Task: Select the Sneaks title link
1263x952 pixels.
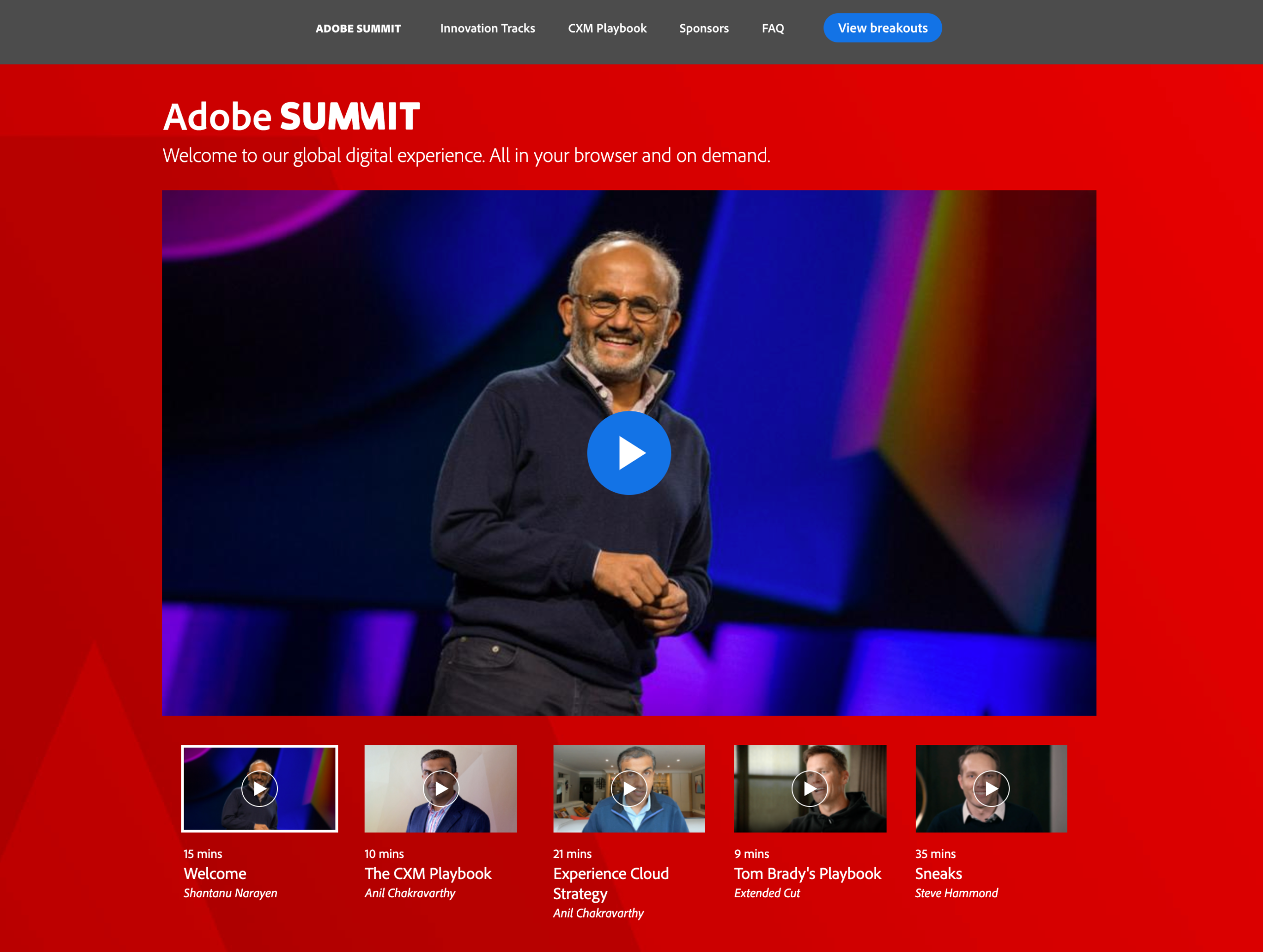Action: (x=938, y=873)
